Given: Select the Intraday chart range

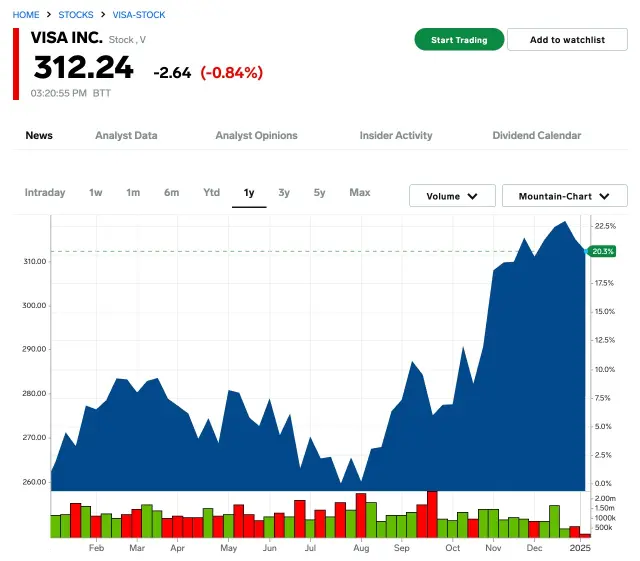Looking at the screenshot, I should click(x=45, y=192).
